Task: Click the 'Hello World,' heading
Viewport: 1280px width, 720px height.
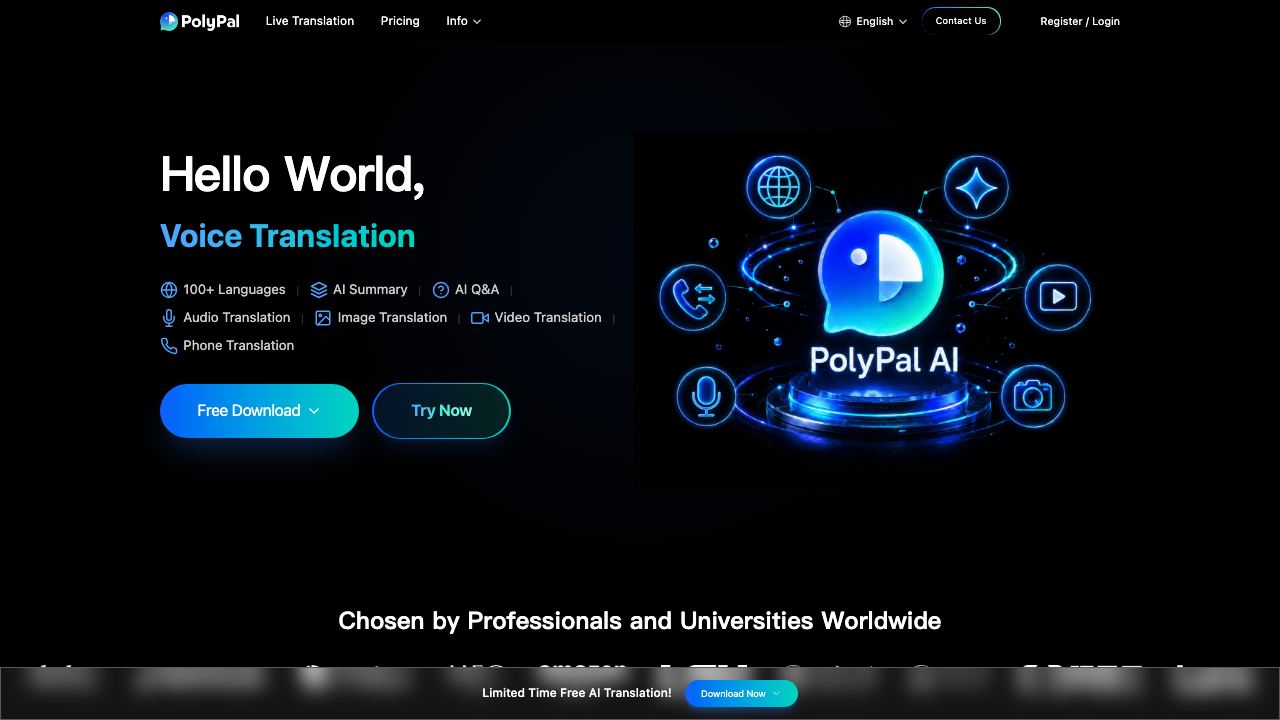Action: click(x=293, y=175)
